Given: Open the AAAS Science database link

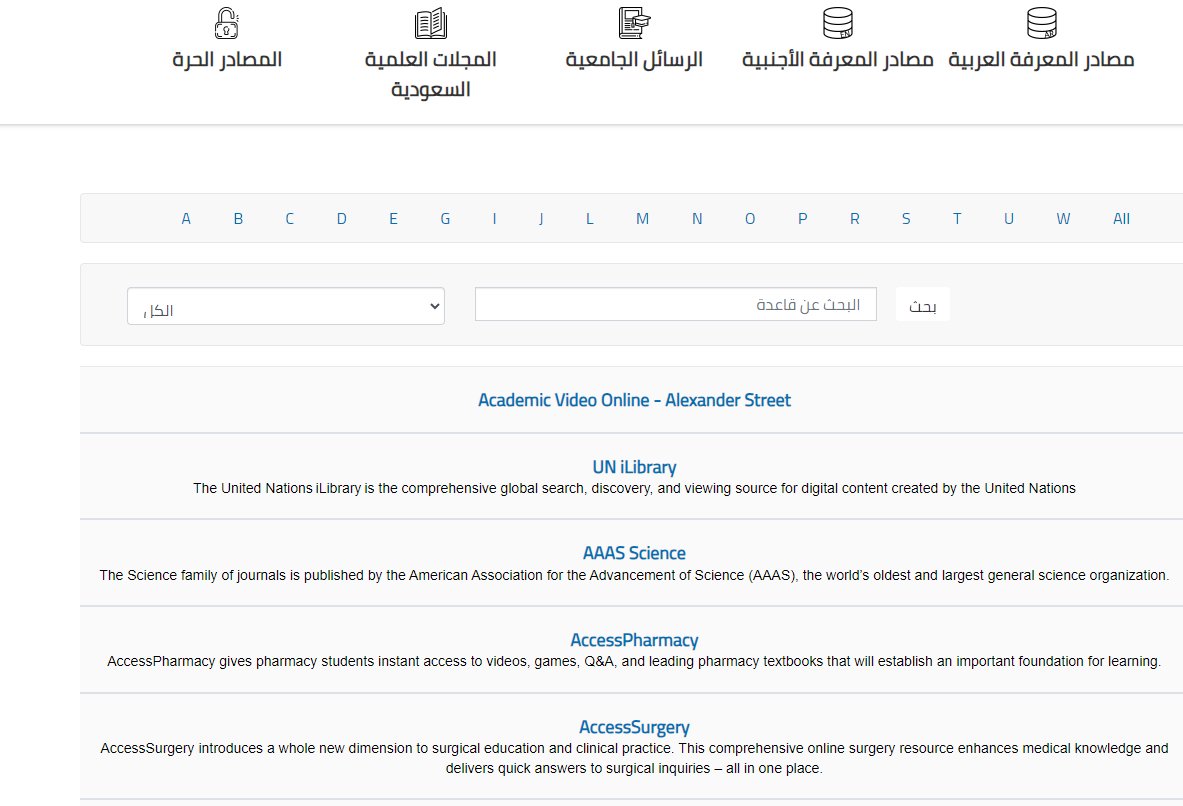Looking at the screenshot, I should [635, 553].
